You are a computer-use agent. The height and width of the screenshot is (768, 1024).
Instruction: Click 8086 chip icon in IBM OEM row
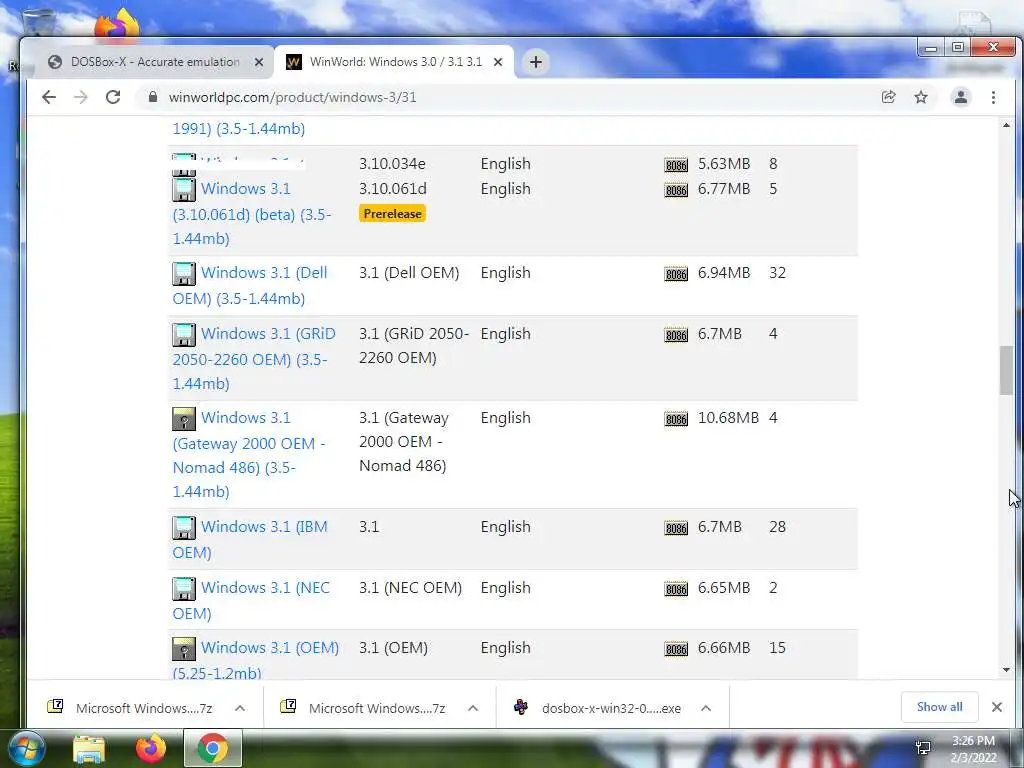pos(676,528)
